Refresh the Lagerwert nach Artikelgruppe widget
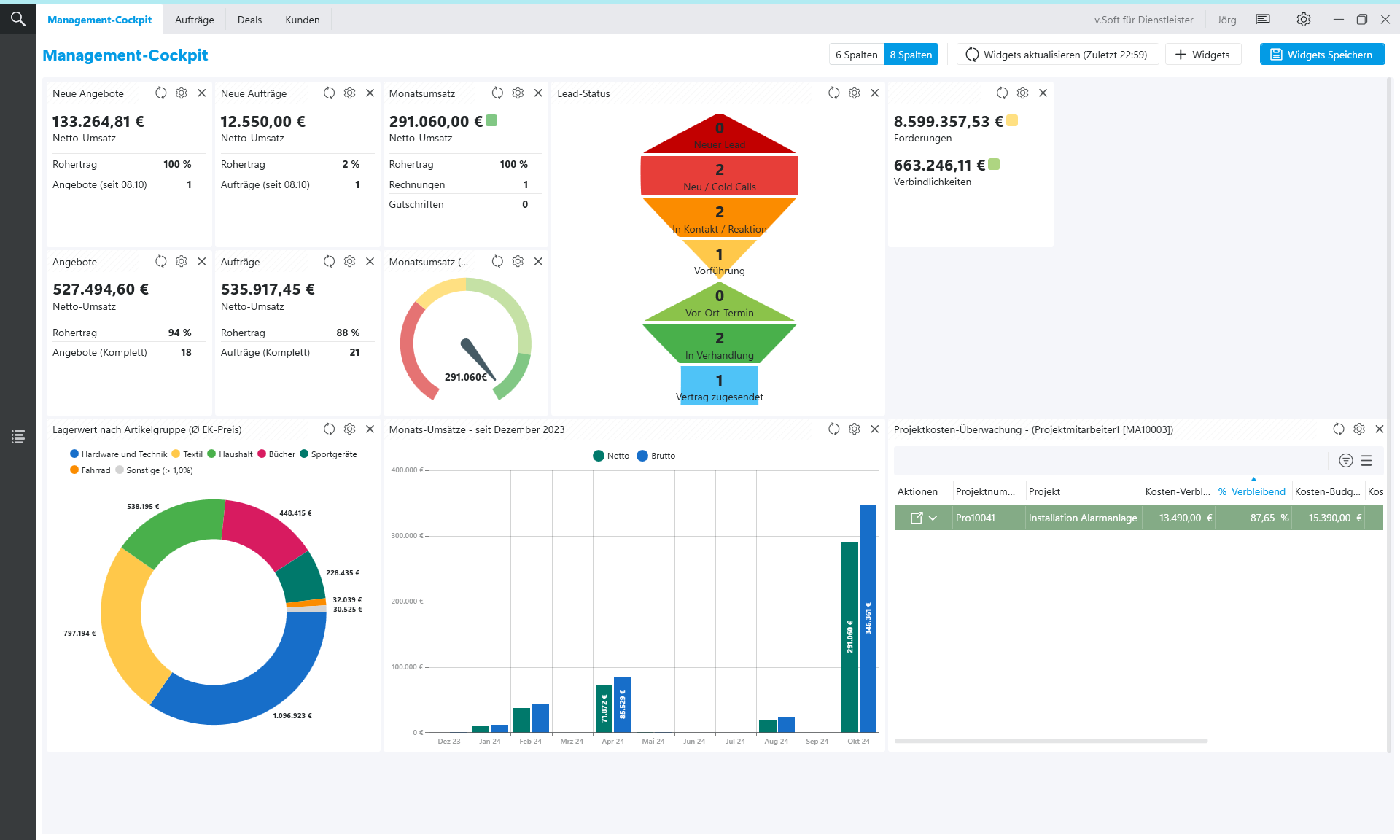1400x840 pixels. pos(330,429)
